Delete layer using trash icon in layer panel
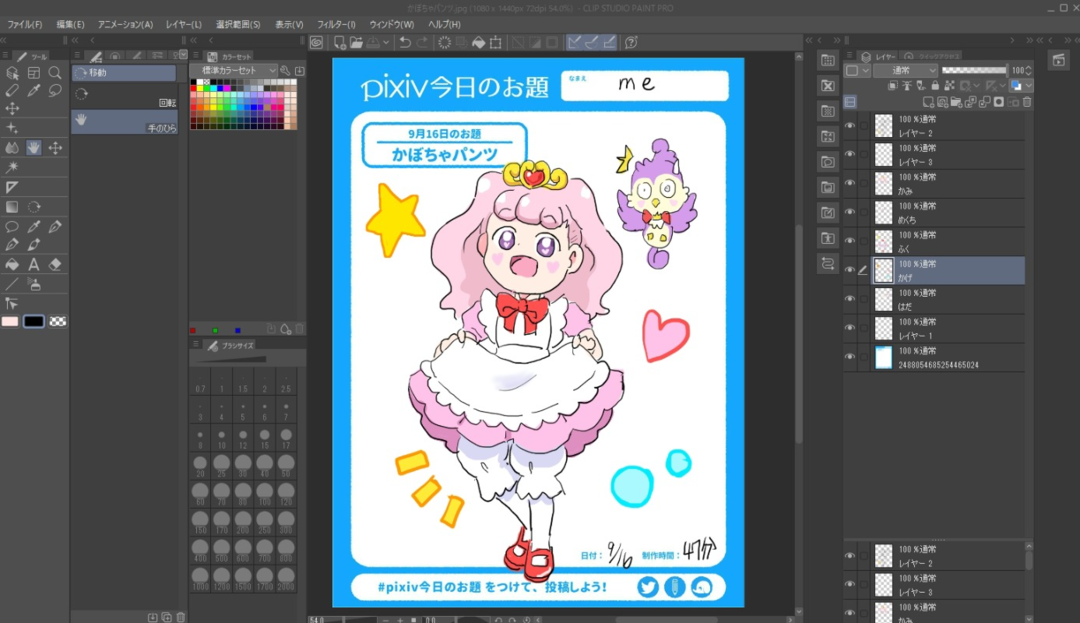 [1027, 102]
